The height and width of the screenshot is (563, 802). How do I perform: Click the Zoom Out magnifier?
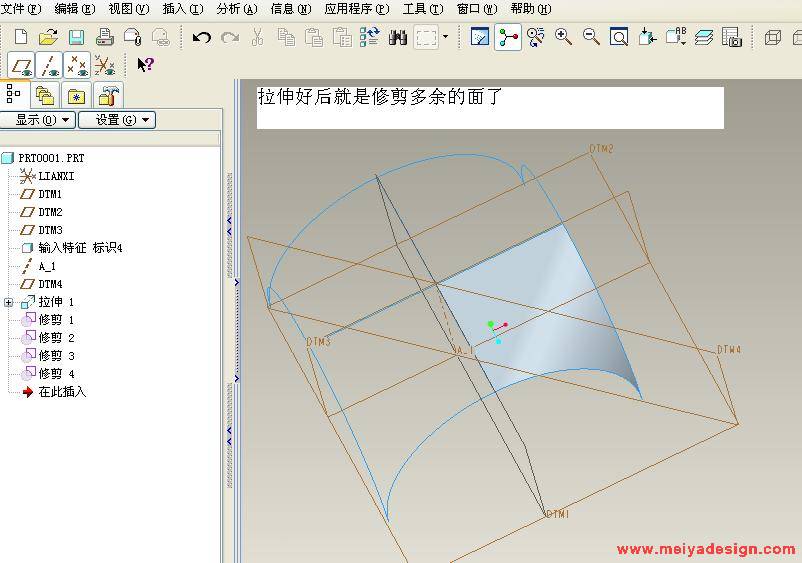tap(591, 37)
